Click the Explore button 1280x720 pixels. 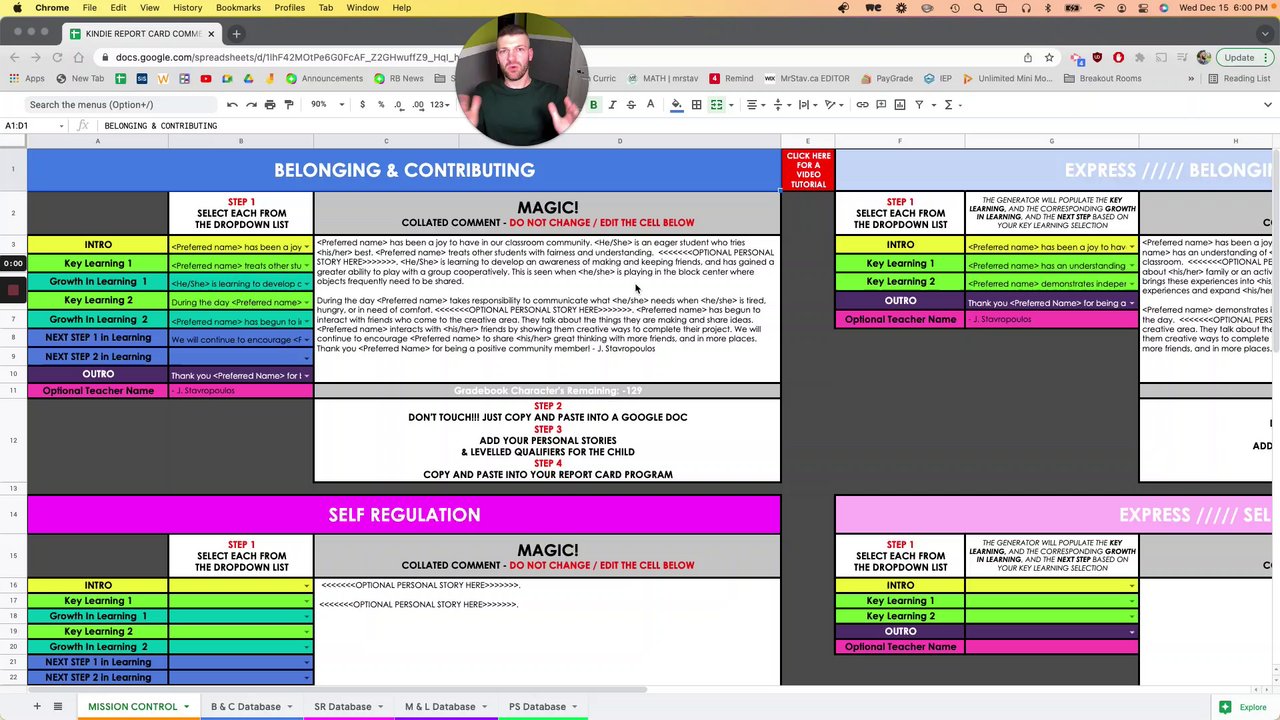pos(1243,707)
